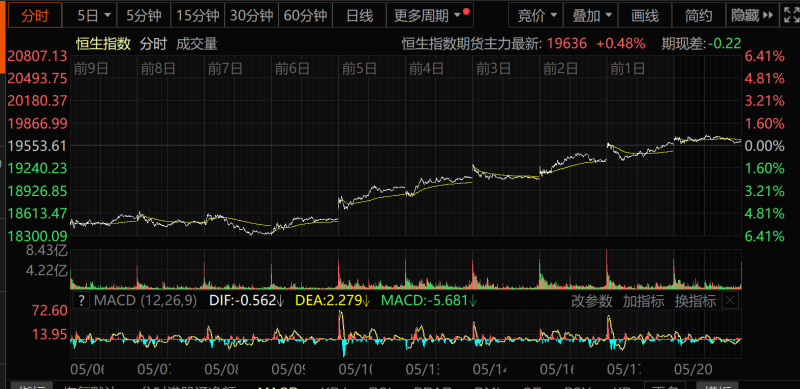
Task: Close the MACD indicator panel
Action: (731, 301)
